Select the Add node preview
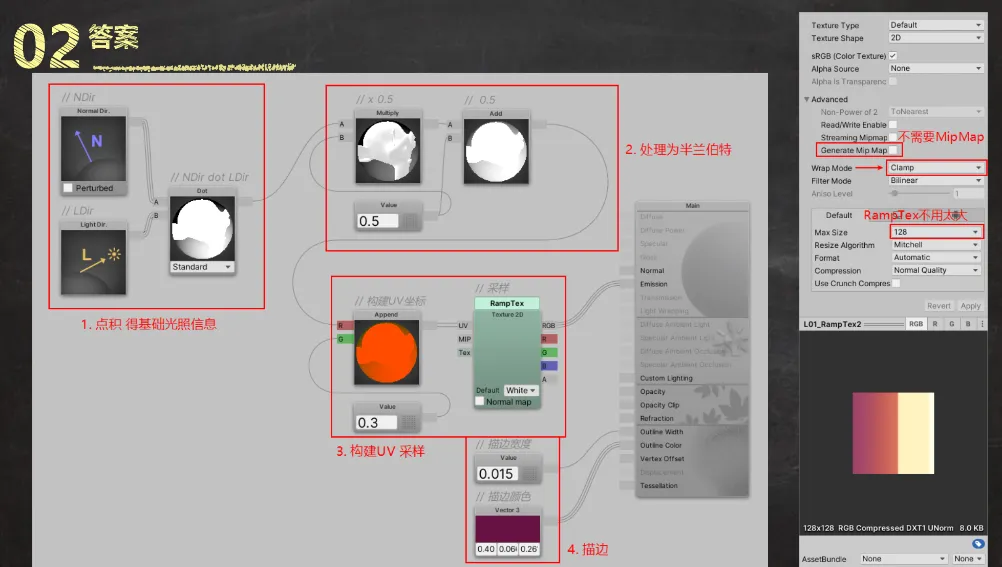 [x=495, y=151]
